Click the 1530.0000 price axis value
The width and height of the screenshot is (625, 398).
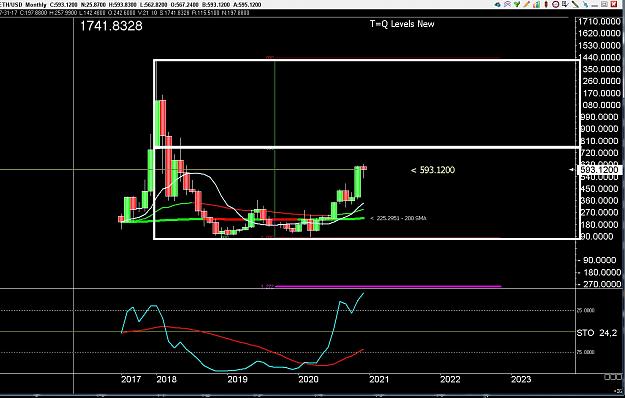point(599,45)
